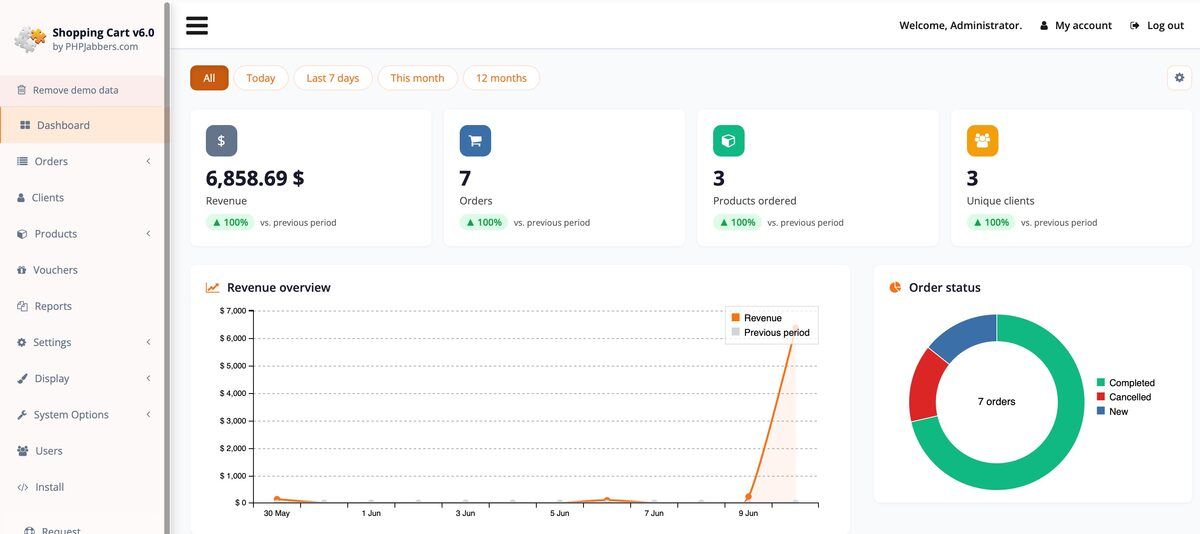Click the Orders list icon in sidebar
The height and width of the screenshot is (534, 1200).
tap(22, 161)
